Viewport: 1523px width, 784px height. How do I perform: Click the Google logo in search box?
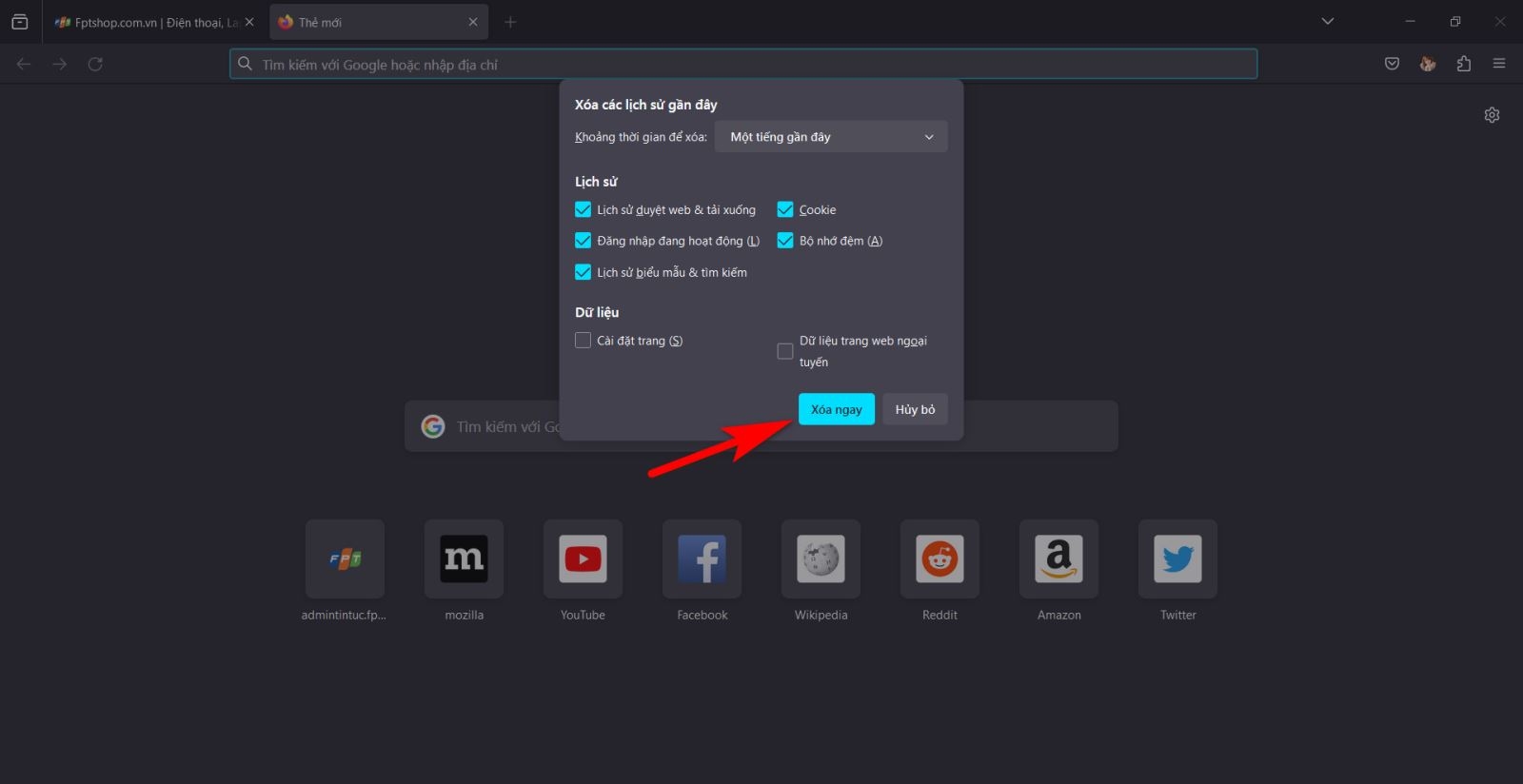click(x=433, y=426)
